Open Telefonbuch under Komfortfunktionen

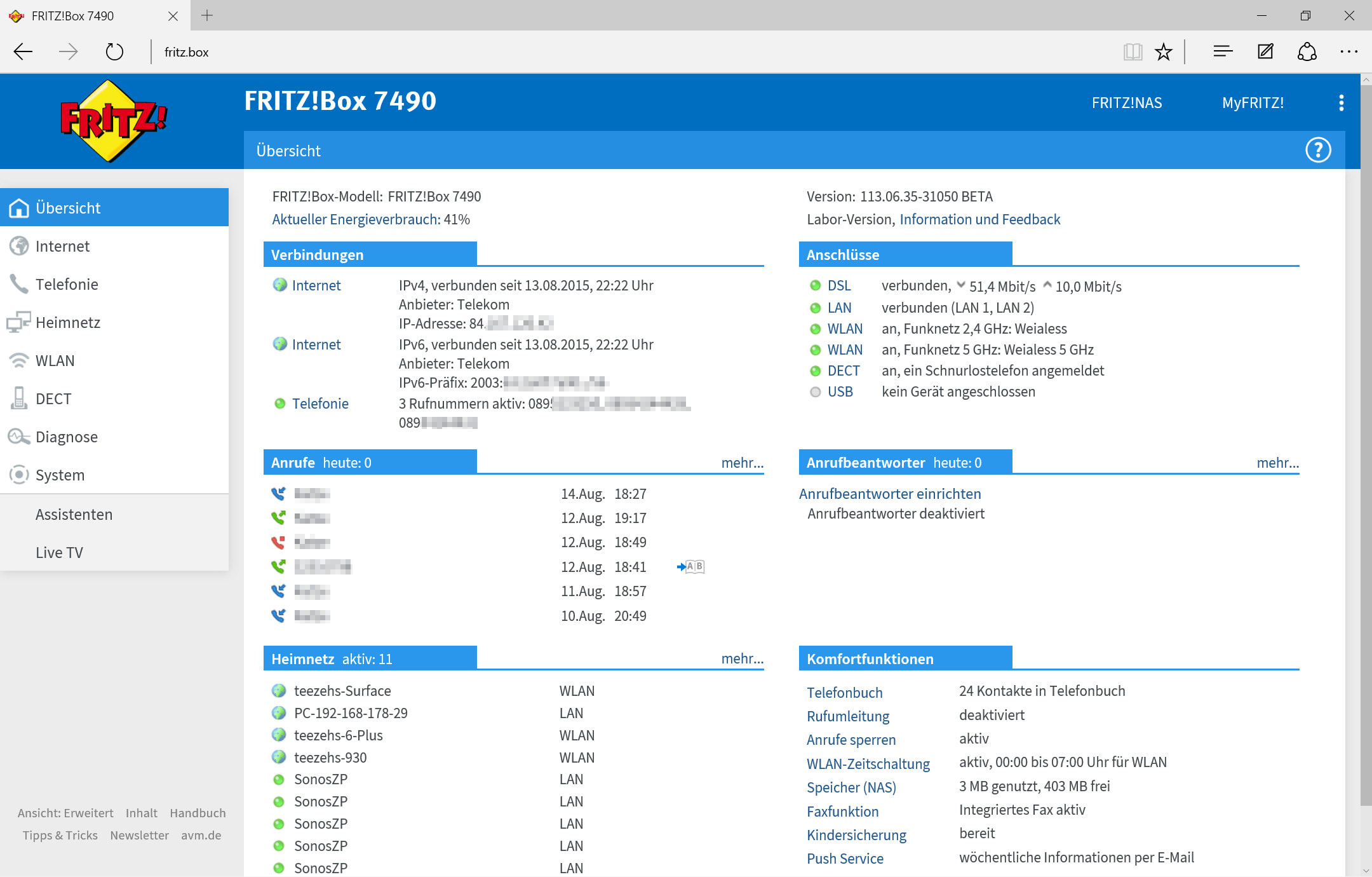point(844,693)
